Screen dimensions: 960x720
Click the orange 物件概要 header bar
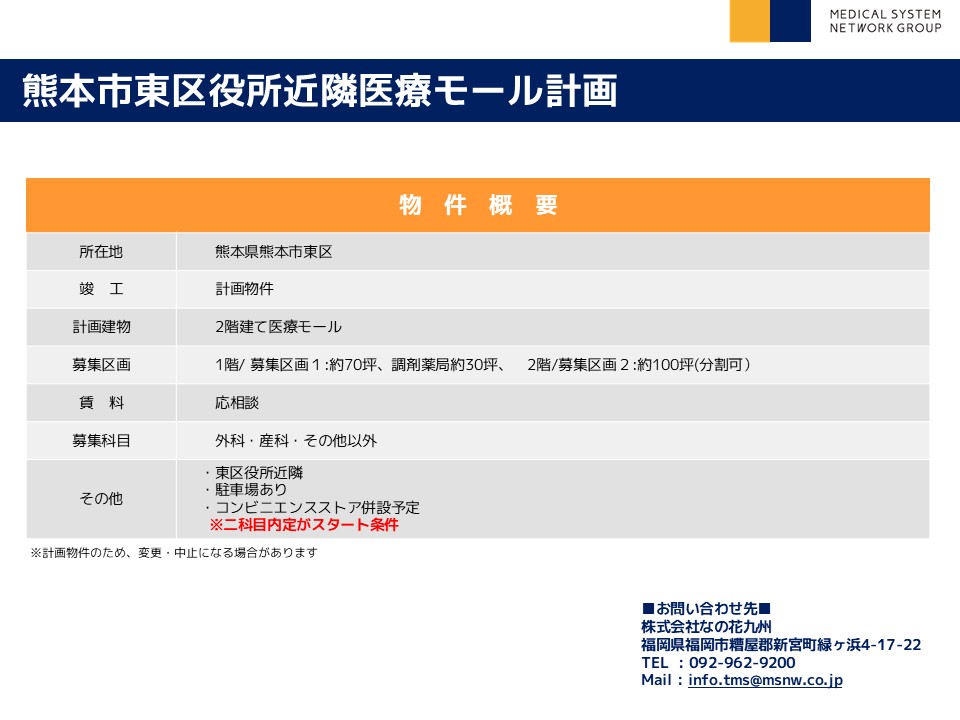[478, 205]
